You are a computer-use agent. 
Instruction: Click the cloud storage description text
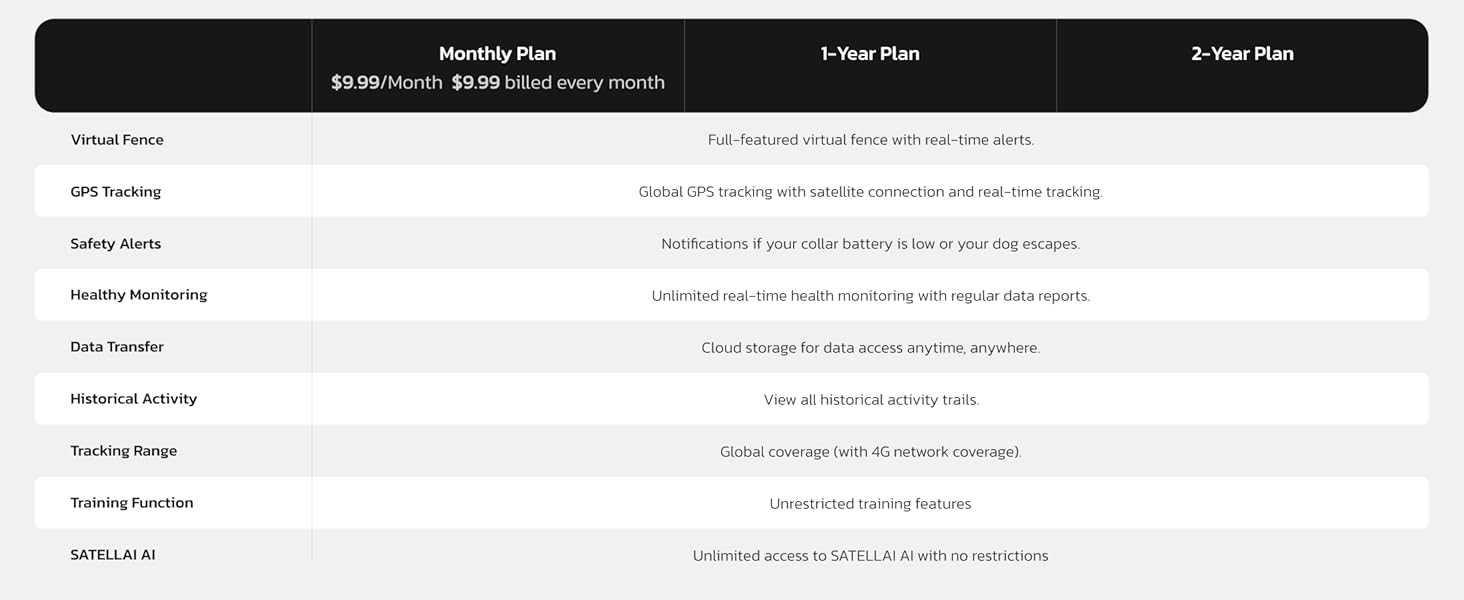[x=870, y=348]
